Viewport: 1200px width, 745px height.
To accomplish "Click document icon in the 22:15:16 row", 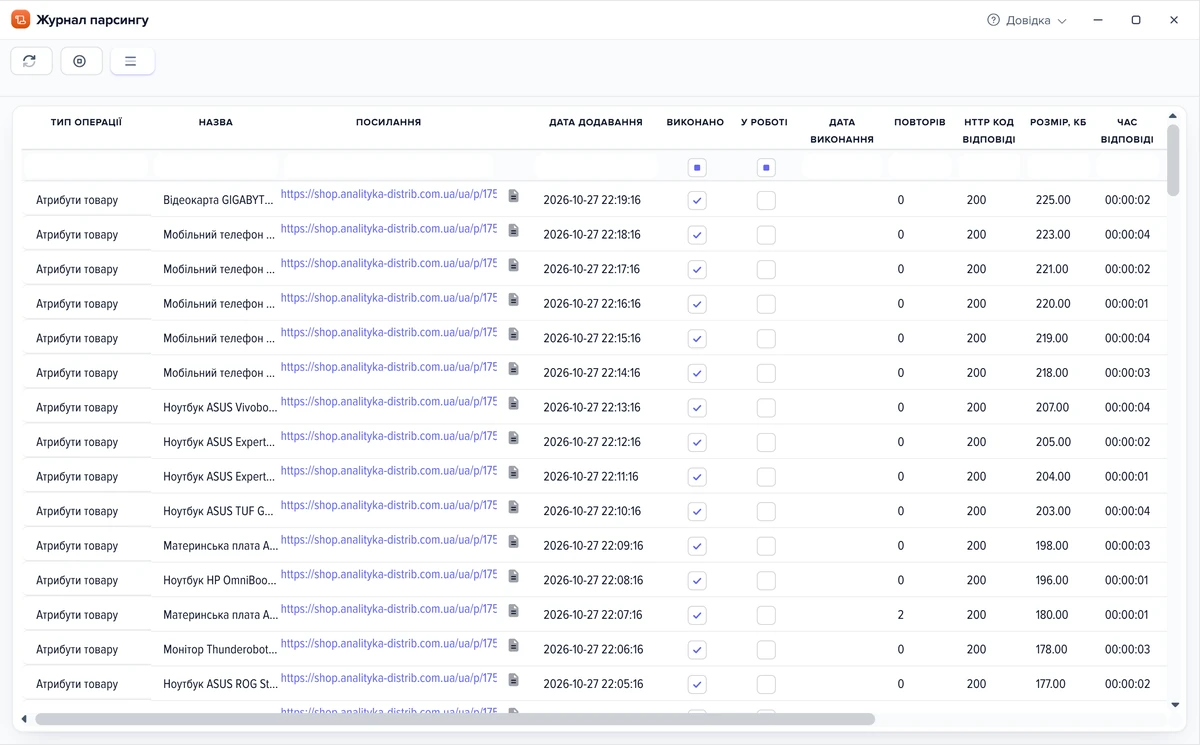I will coord(514,334).
